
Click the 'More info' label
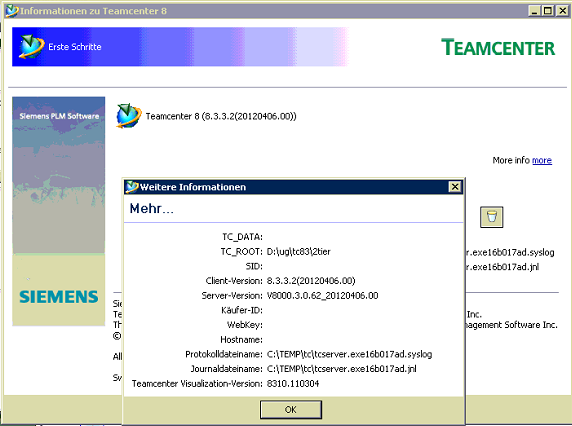(511, 160)
